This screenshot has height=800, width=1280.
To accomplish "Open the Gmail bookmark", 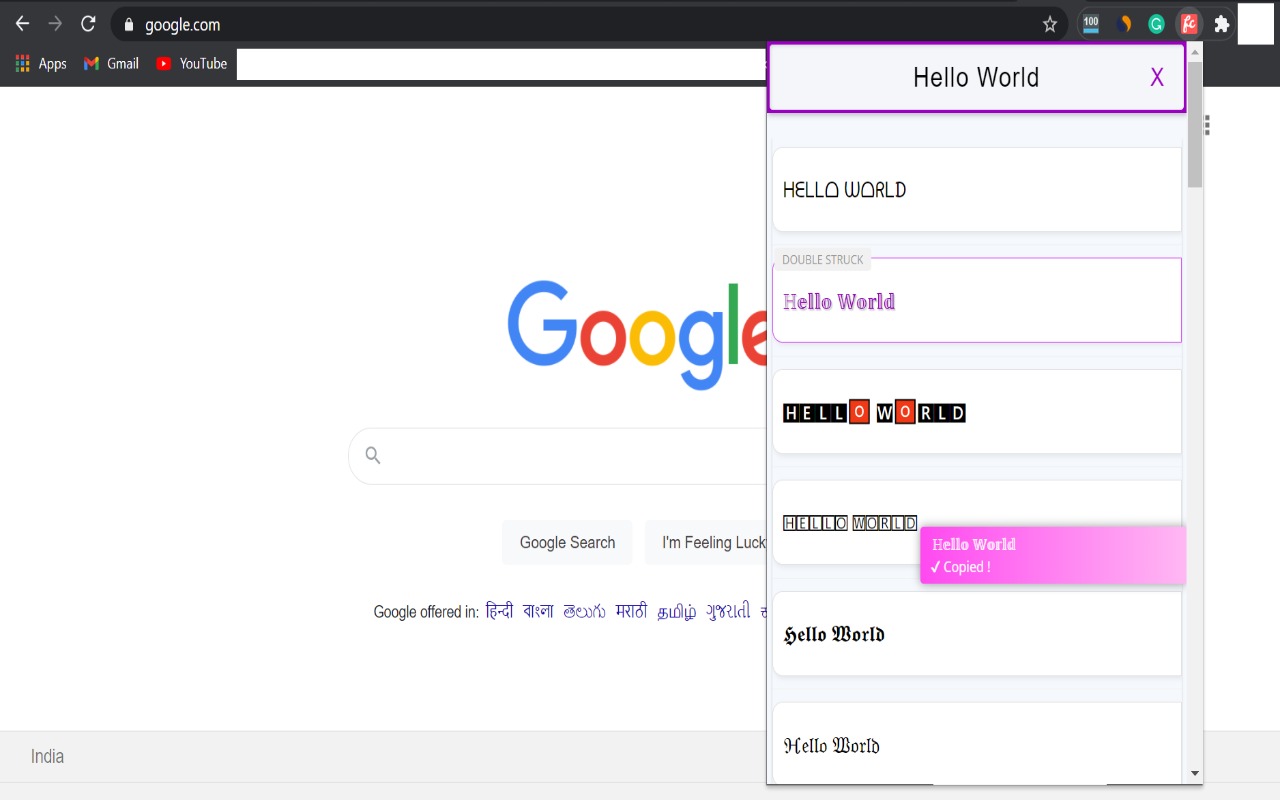I will click(111, 63).
